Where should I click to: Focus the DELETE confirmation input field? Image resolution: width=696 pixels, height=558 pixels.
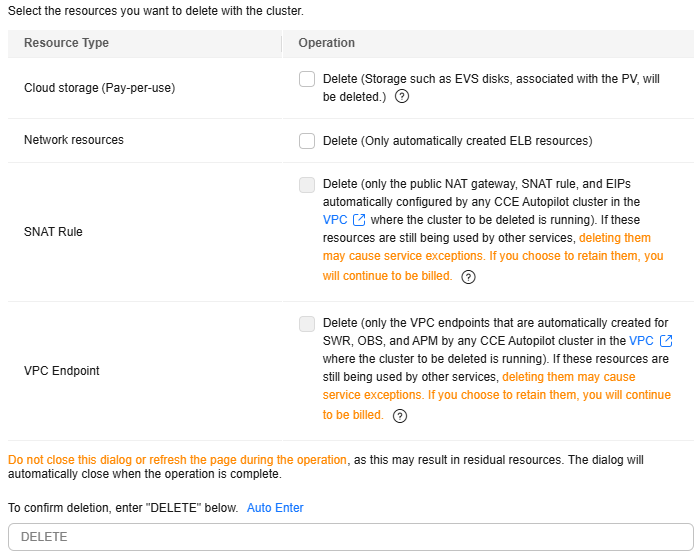pyautogui.click(x=350, y=537)
